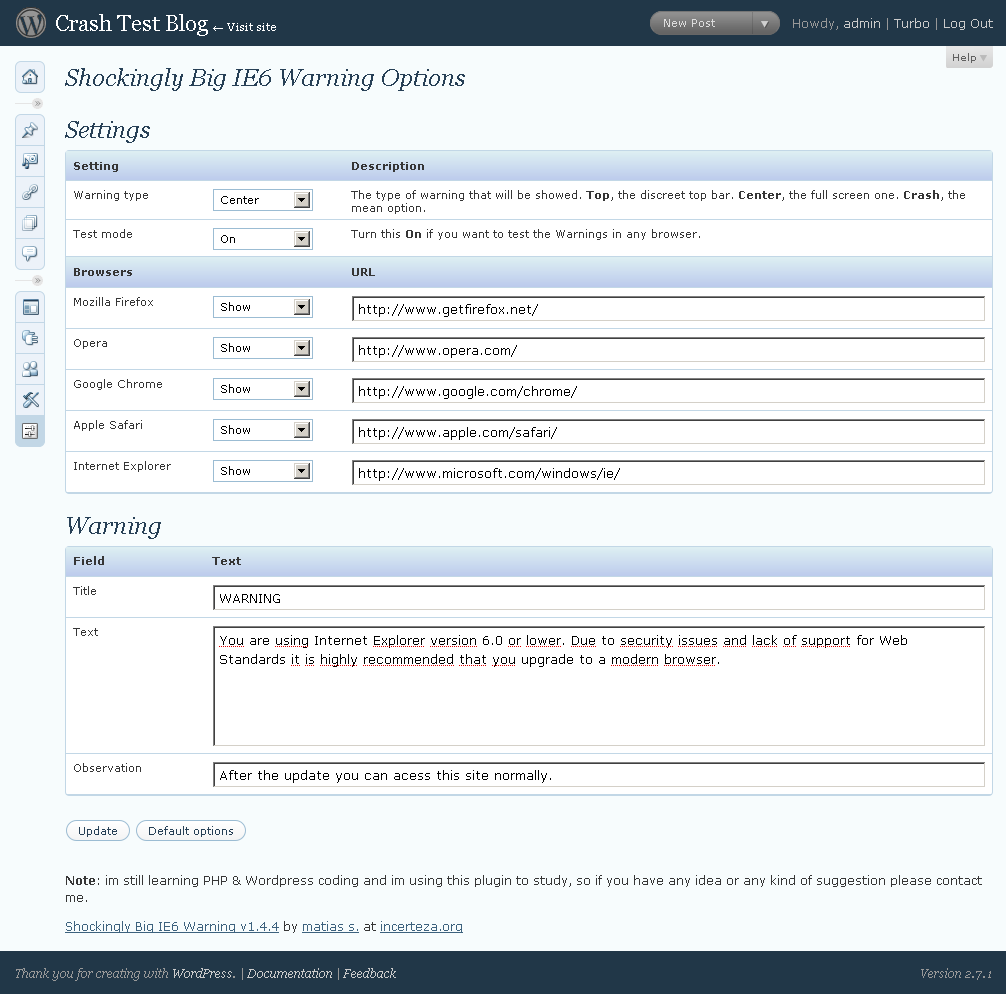Open the Mozilla Firefox Show dropdown

(262, 307)
